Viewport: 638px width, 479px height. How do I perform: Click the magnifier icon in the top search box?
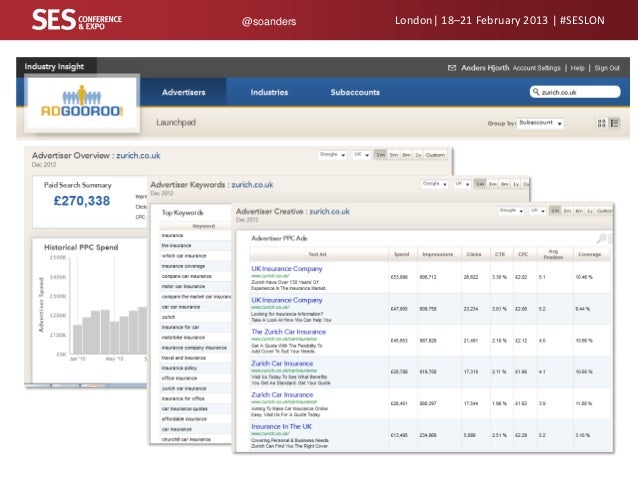click(x=534, y=92)
